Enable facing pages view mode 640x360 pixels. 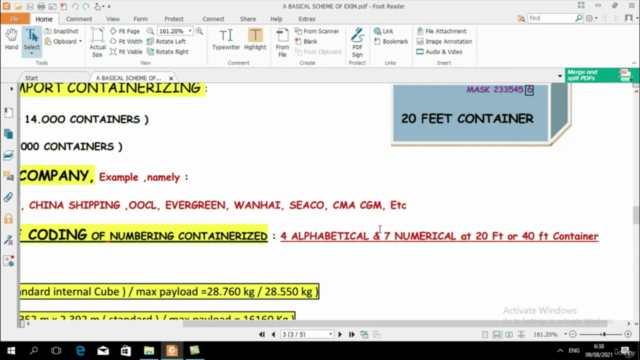click(x=509, y=335)
